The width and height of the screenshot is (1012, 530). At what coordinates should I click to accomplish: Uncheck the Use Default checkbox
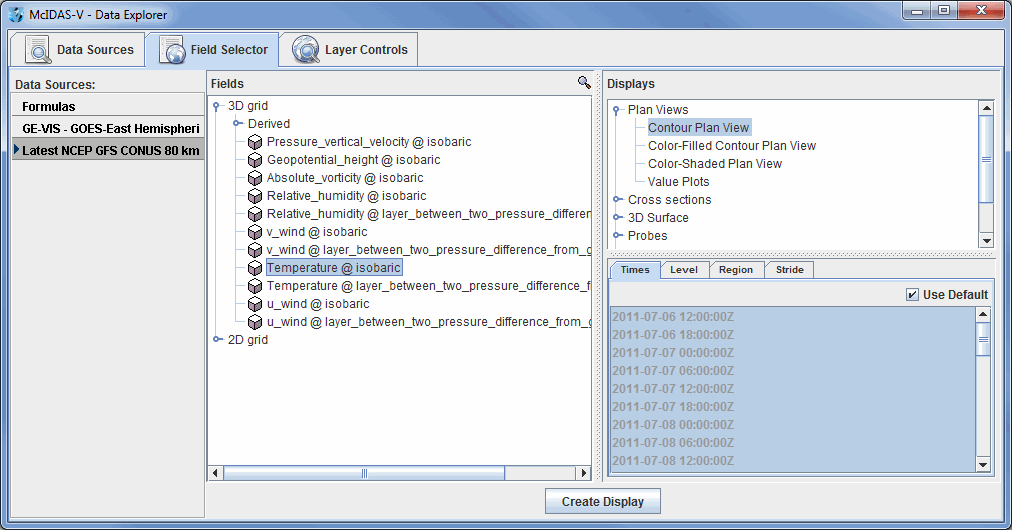click(912, 294)
